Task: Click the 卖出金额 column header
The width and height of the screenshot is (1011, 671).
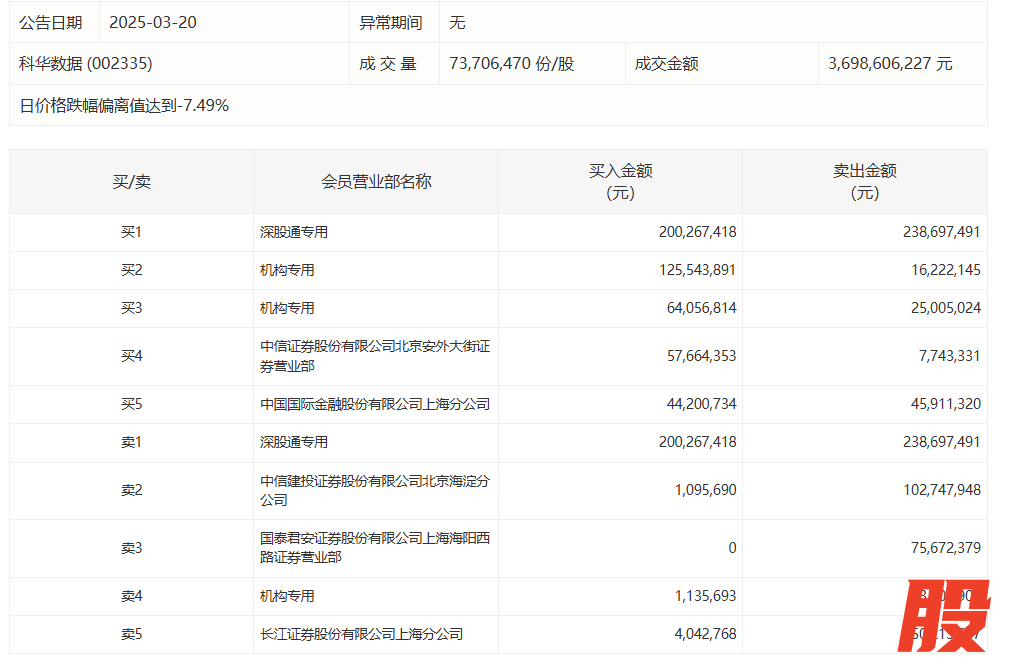Action: click(864, 182)
